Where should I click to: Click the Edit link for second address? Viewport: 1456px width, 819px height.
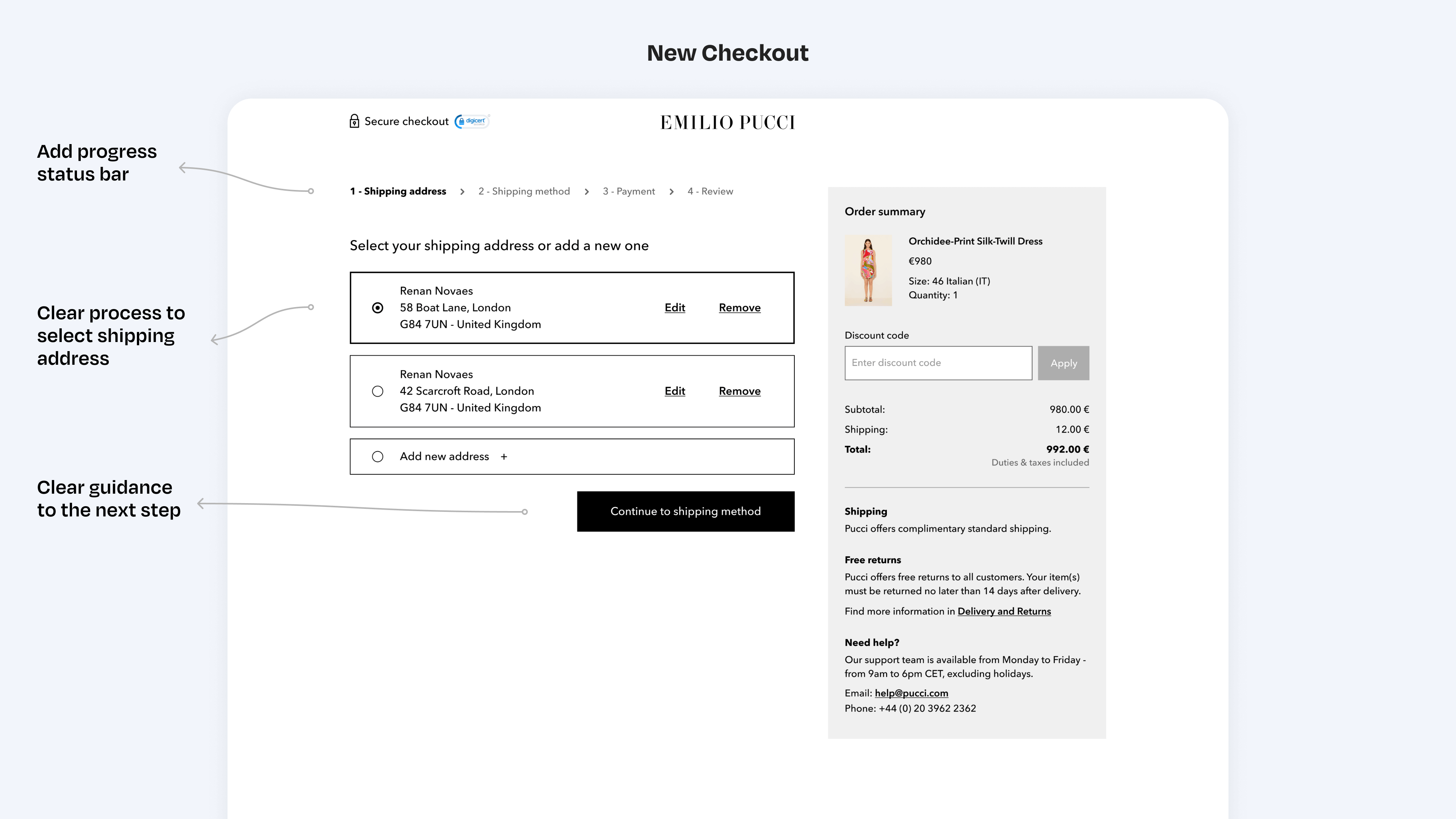click(x=675, y=391)
